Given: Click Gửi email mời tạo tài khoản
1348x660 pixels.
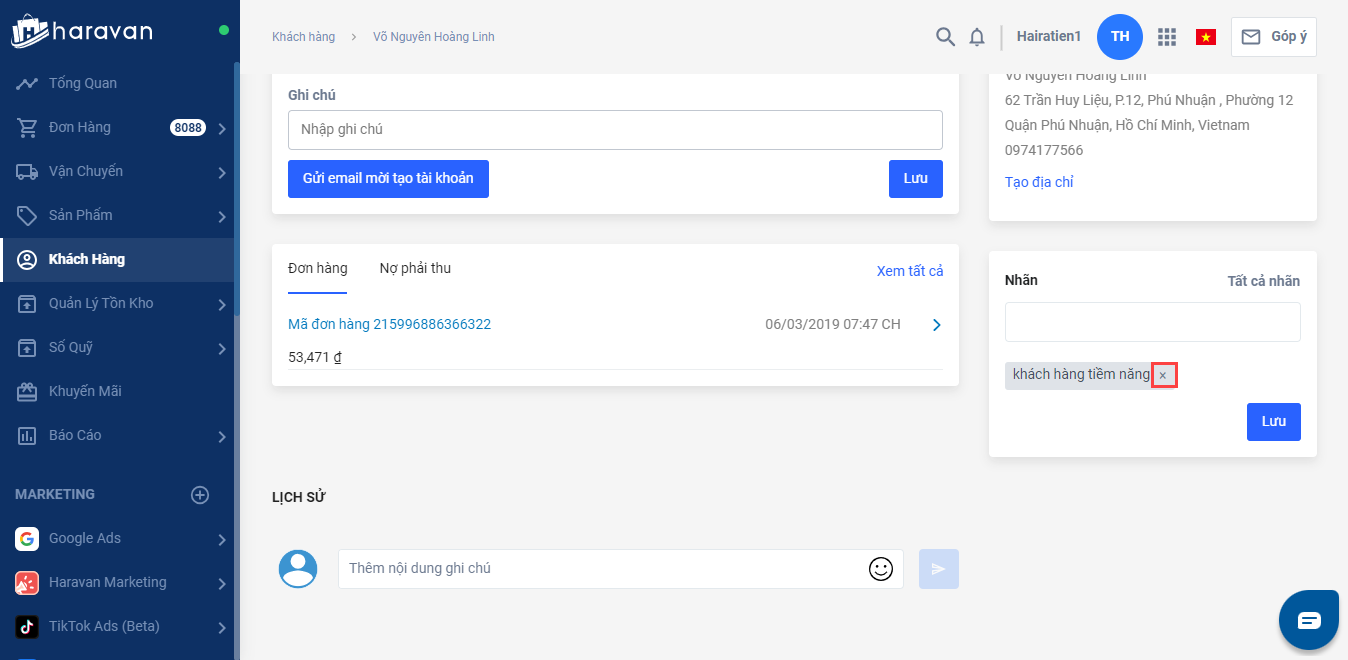Looking at the screenshot, I should point(388,179).
